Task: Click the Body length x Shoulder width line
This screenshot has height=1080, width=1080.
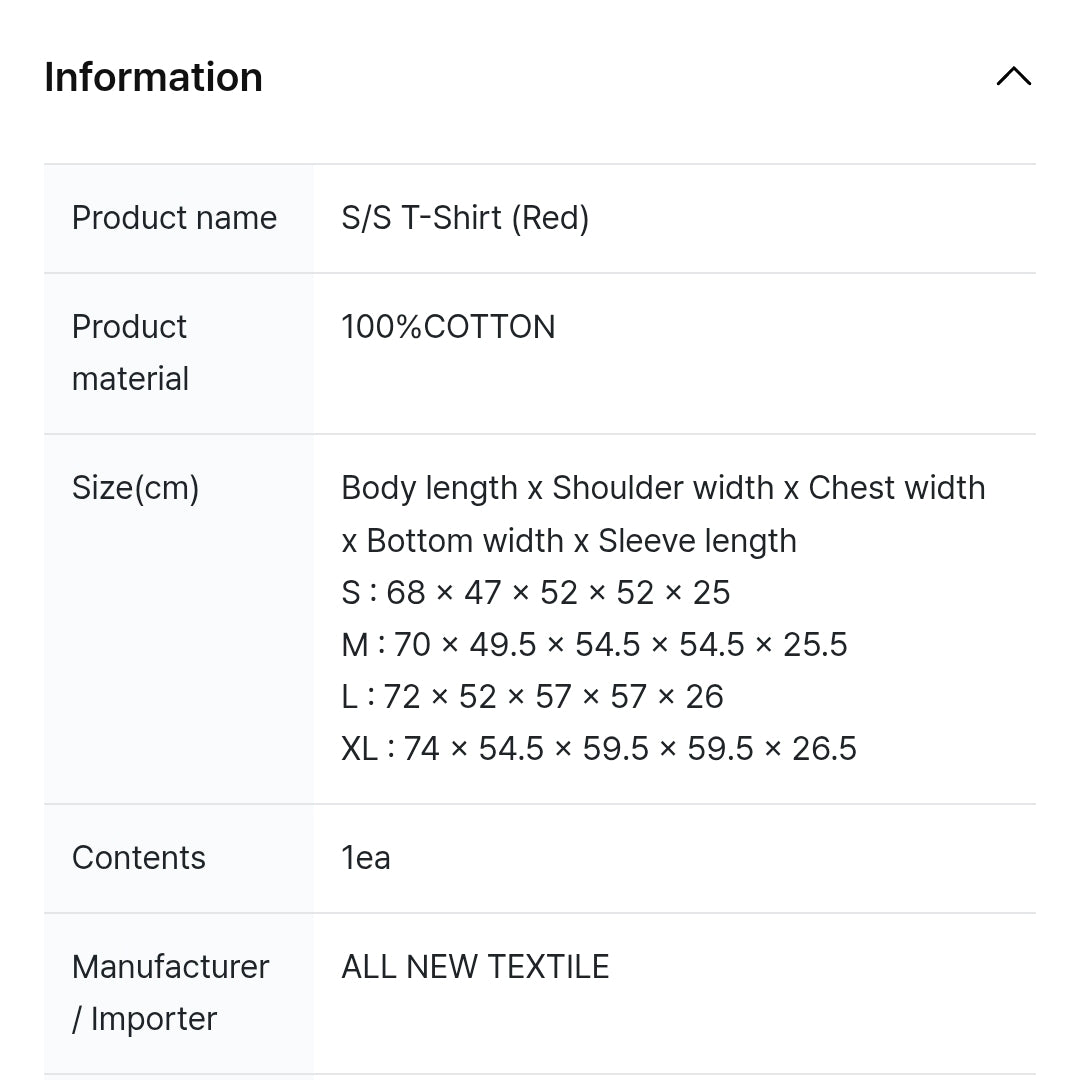Action: point(663,488)
